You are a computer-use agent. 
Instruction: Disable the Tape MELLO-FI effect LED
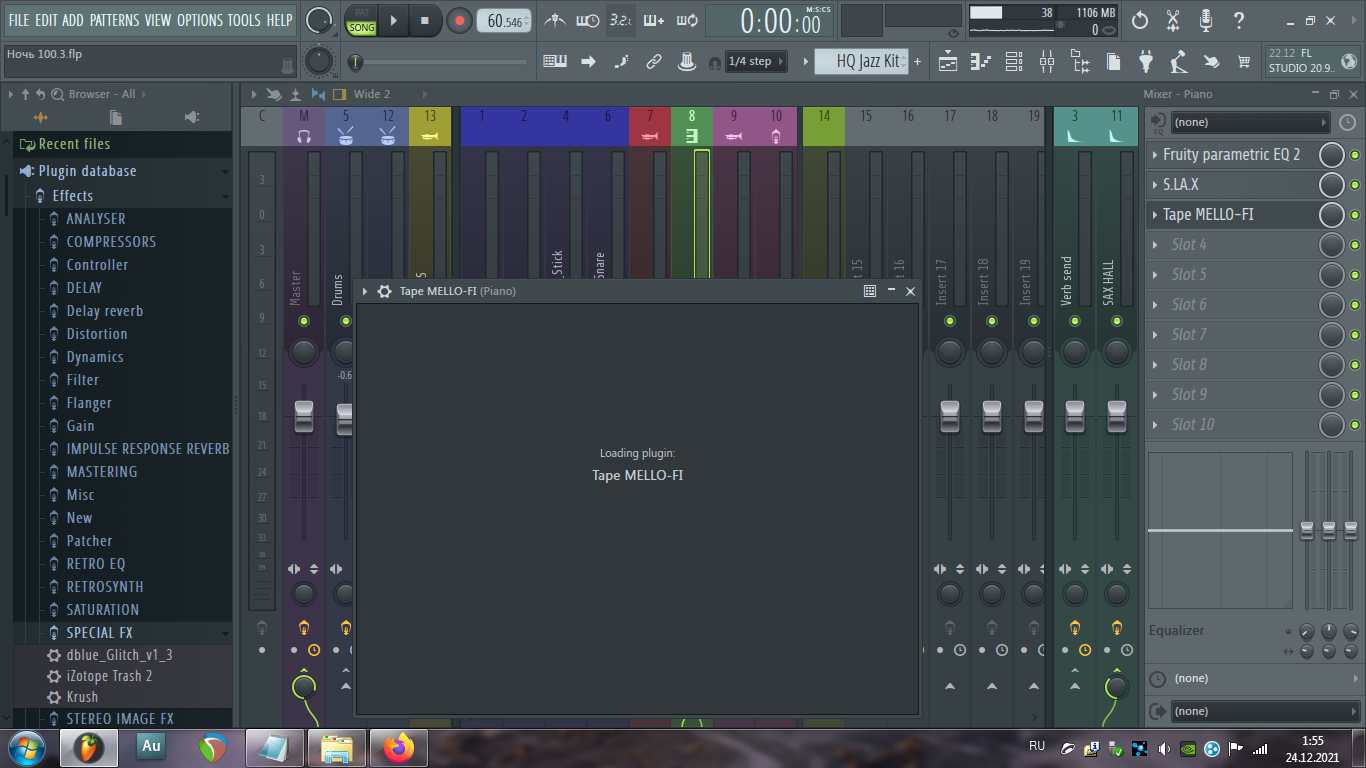(1355, 215)
